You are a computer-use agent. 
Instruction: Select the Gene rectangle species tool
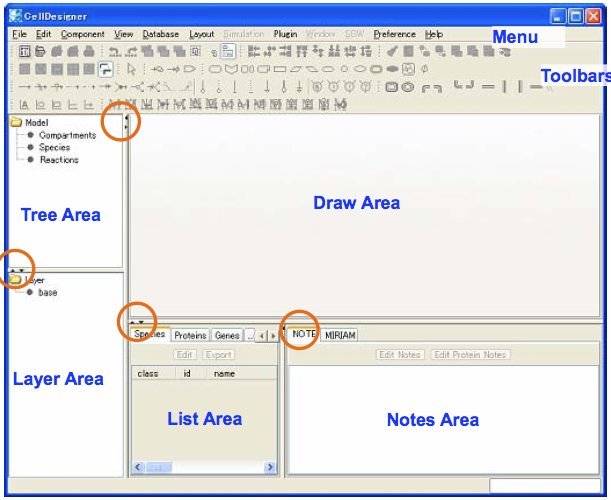[280, 69]
